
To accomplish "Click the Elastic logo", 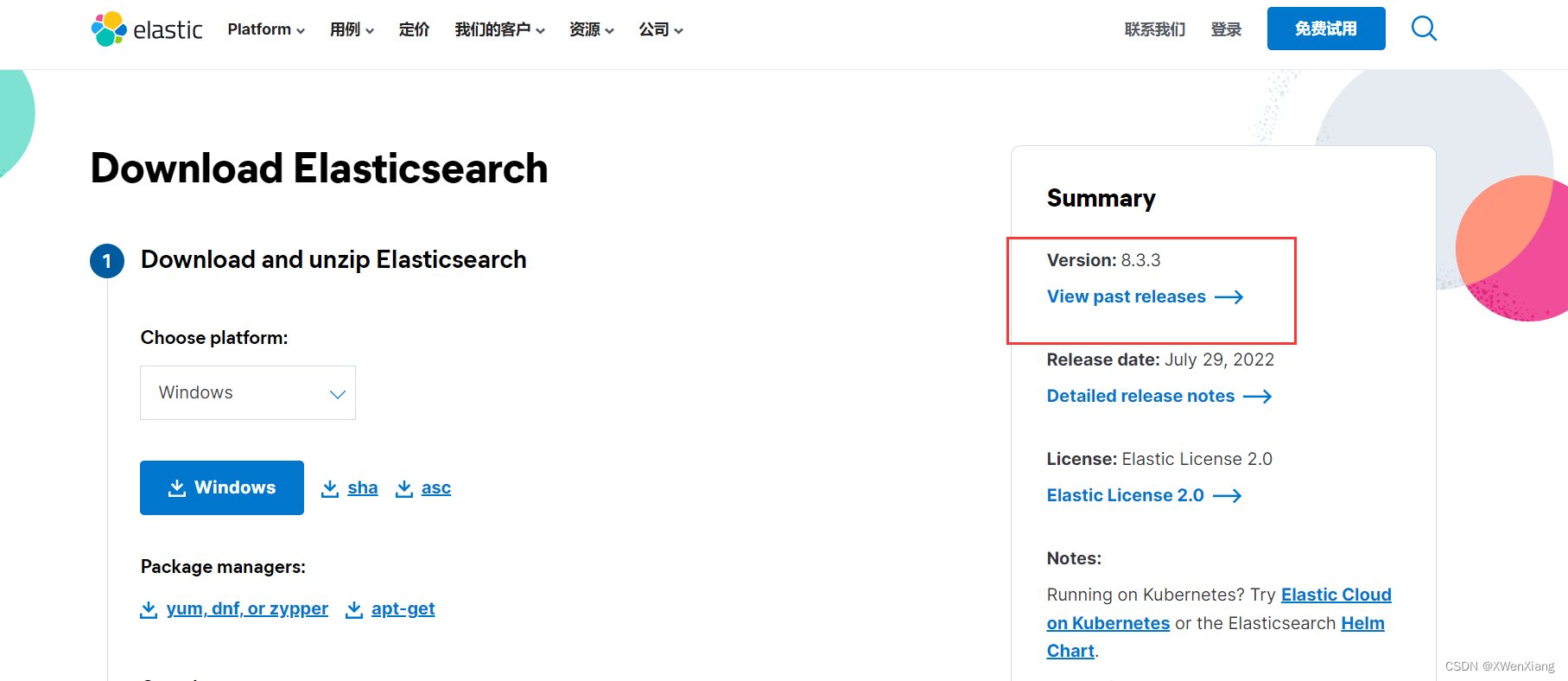I will coord(147,29).
